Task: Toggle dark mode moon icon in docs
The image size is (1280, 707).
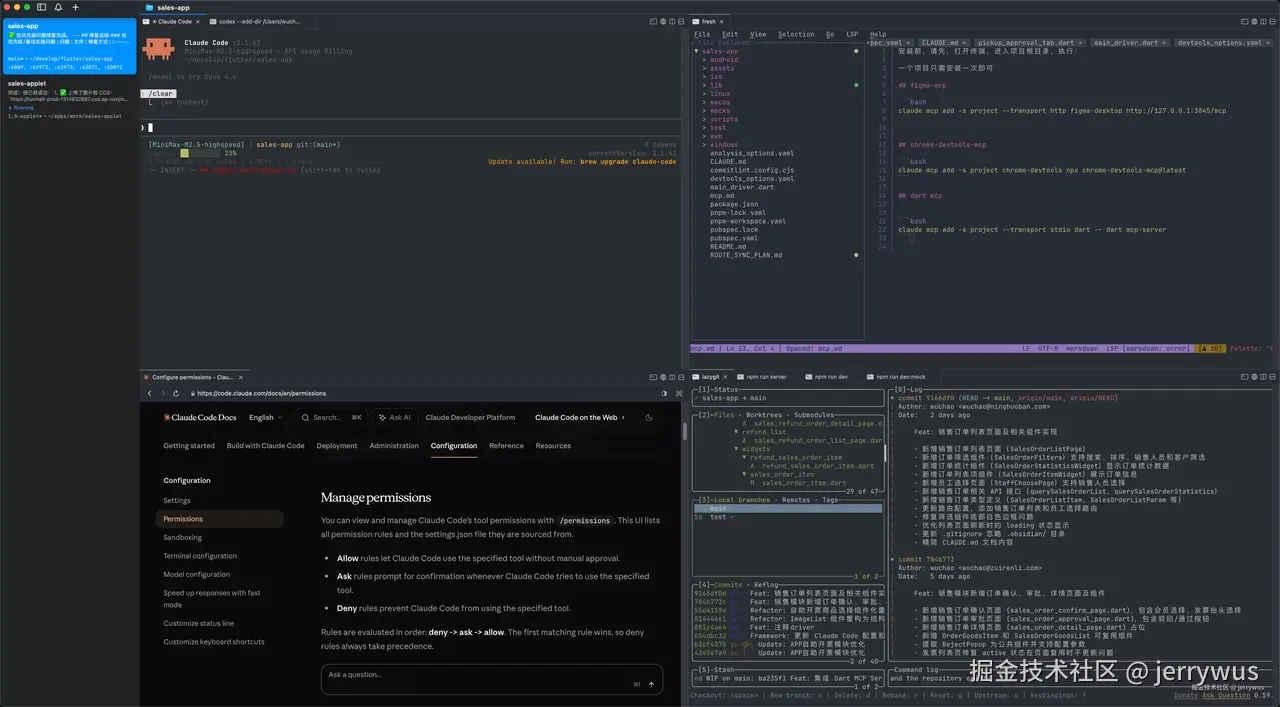Action: click(x=649, y=418)
